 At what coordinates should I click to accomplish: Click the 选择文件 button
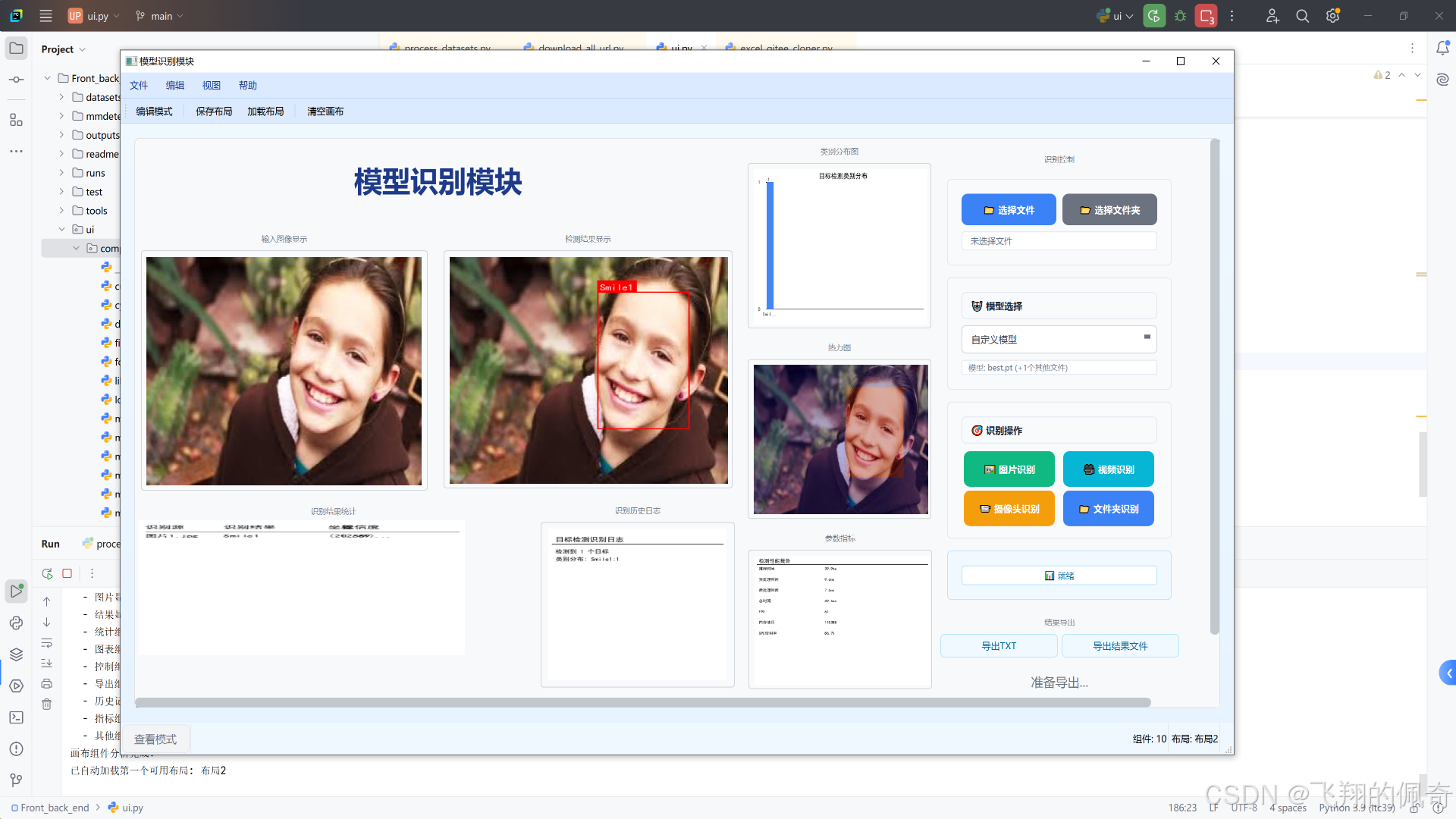[x=1009, y=210]
